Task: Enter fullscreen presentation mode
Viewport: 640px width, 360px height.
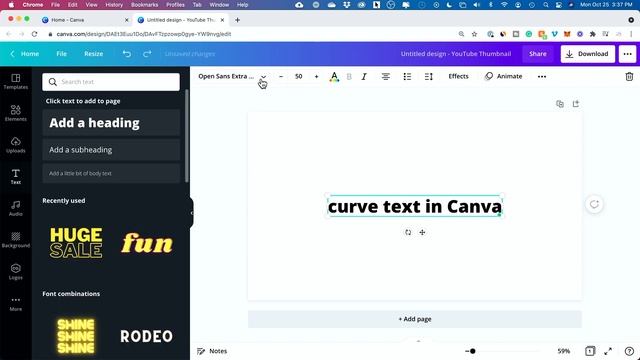Action: pos(608,351)
